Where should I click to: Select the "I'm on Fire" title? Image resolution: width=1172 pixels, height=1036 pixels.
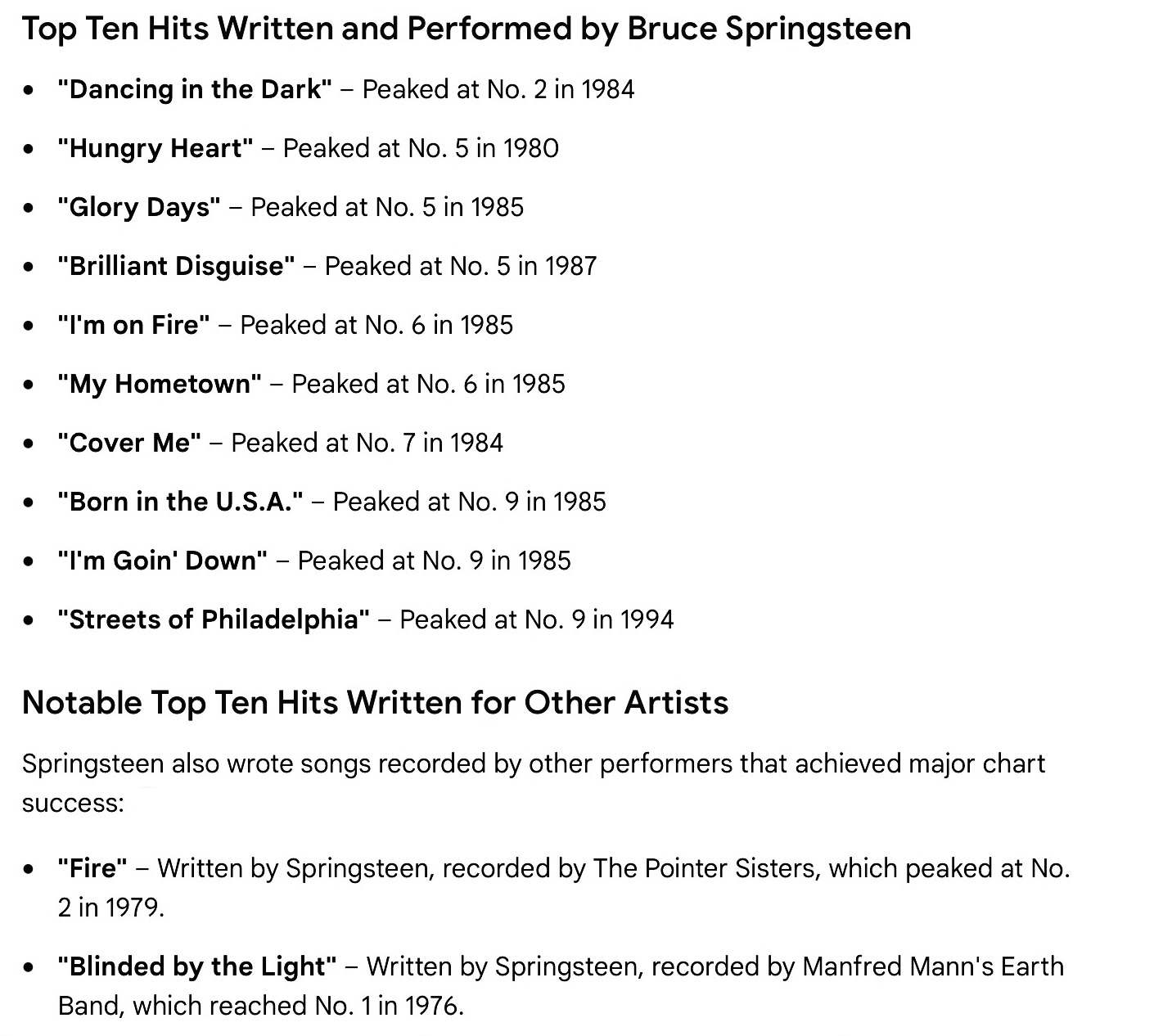(133, 325)
